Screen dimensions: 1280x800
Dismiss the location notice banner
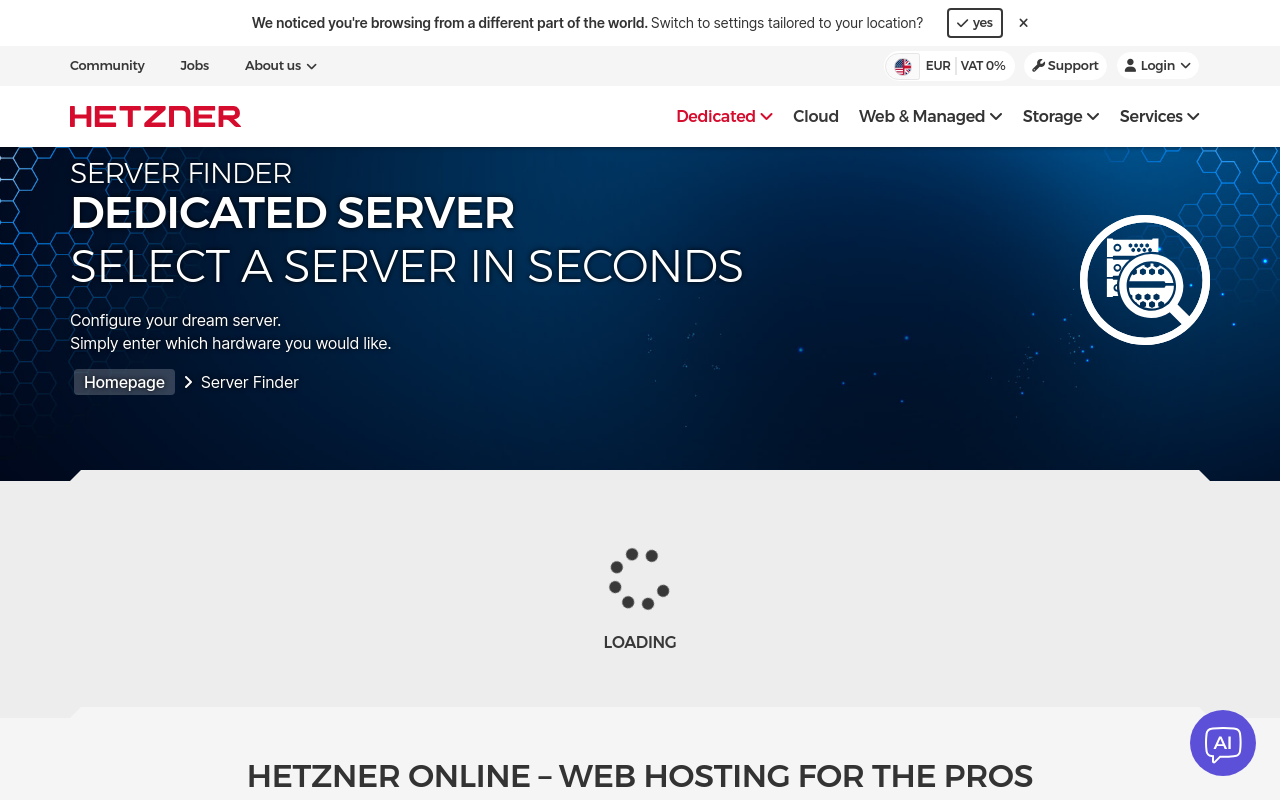click(1023, 23)
